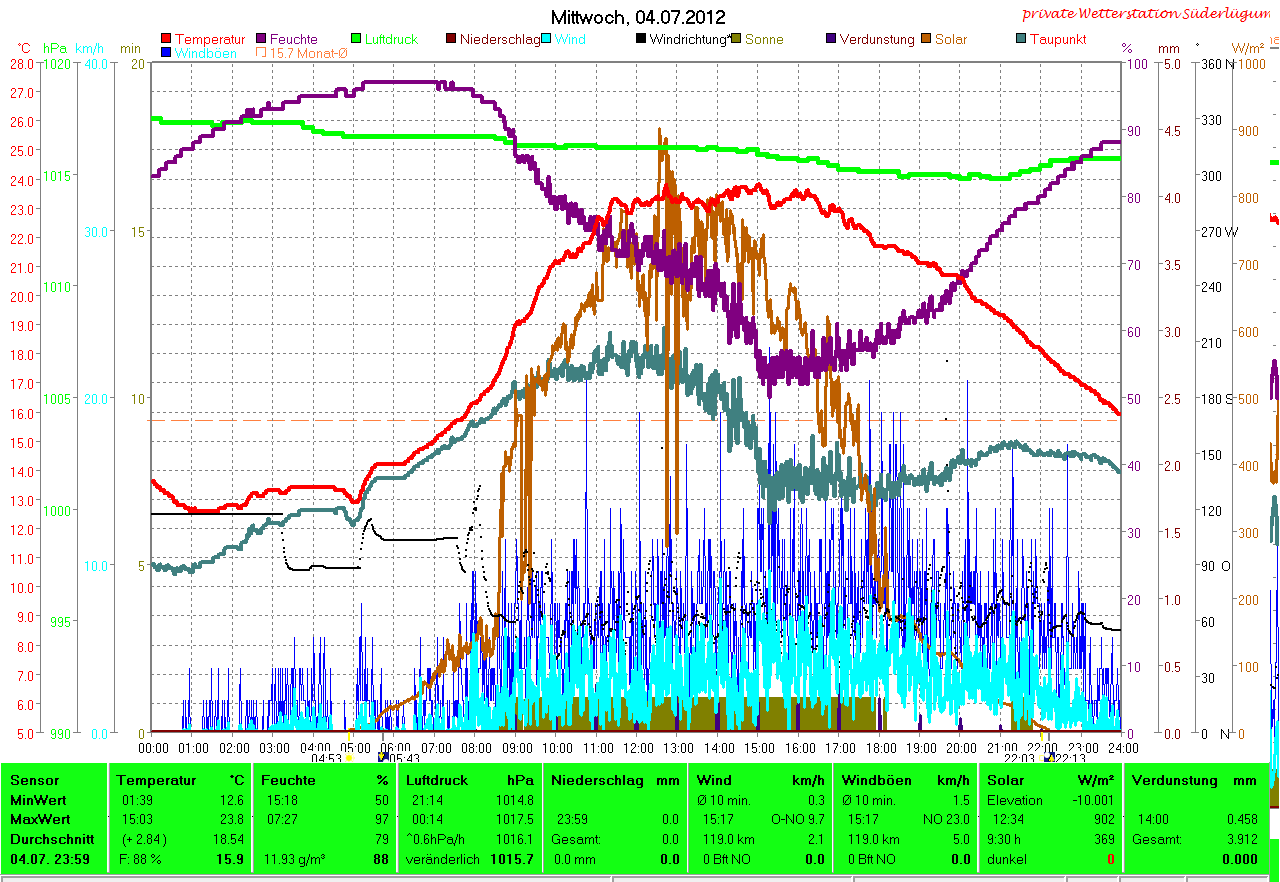The height and width of the screenshot is (882, 1280).
Task: Click the red 0 value in Solar panel
Action: [1110, 859]
